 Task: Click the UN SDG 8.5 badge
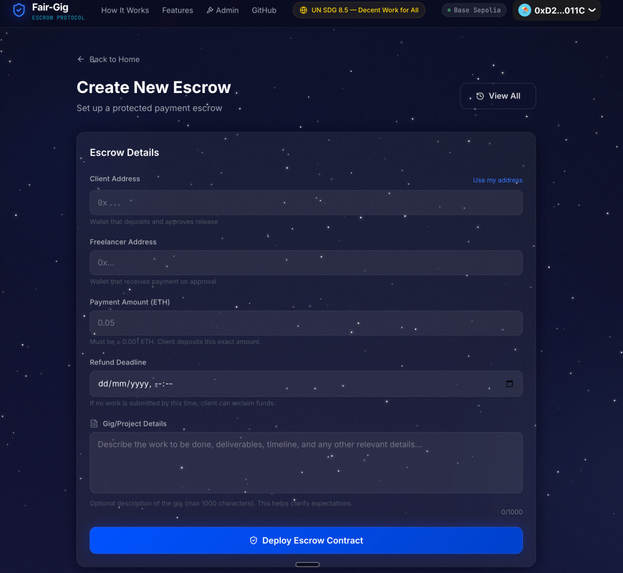coord(359,10)
